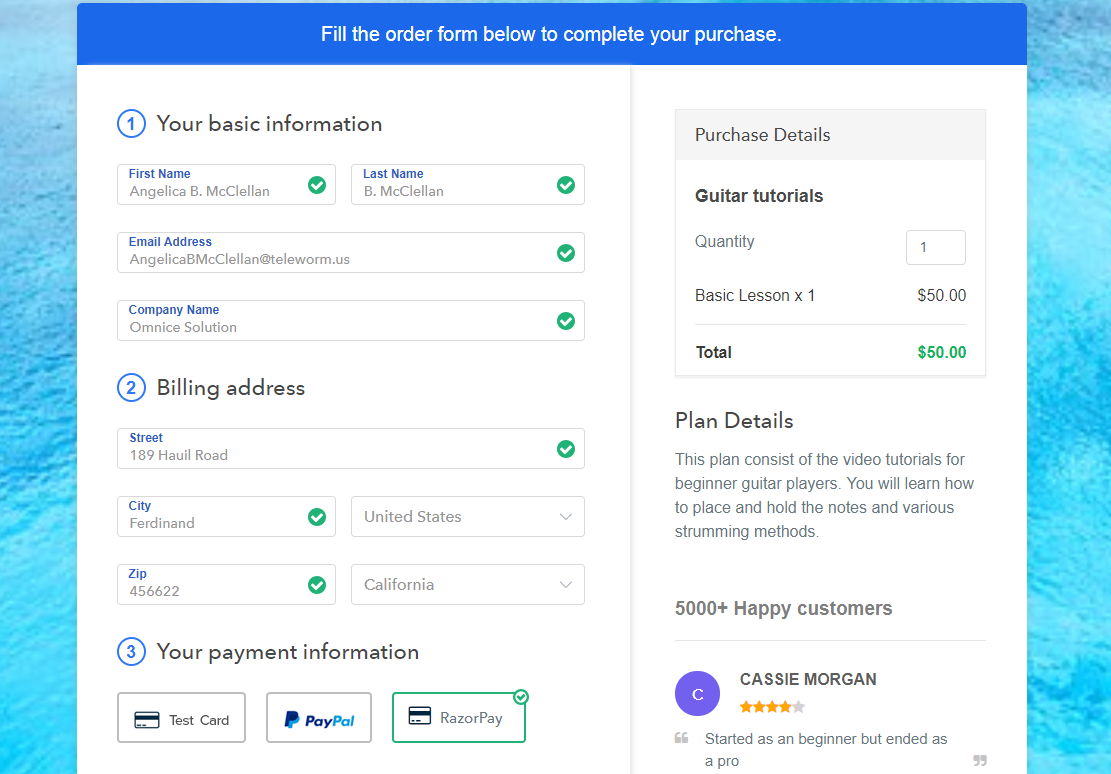Click the step 1 numbered circle icon

pos(129,124)
